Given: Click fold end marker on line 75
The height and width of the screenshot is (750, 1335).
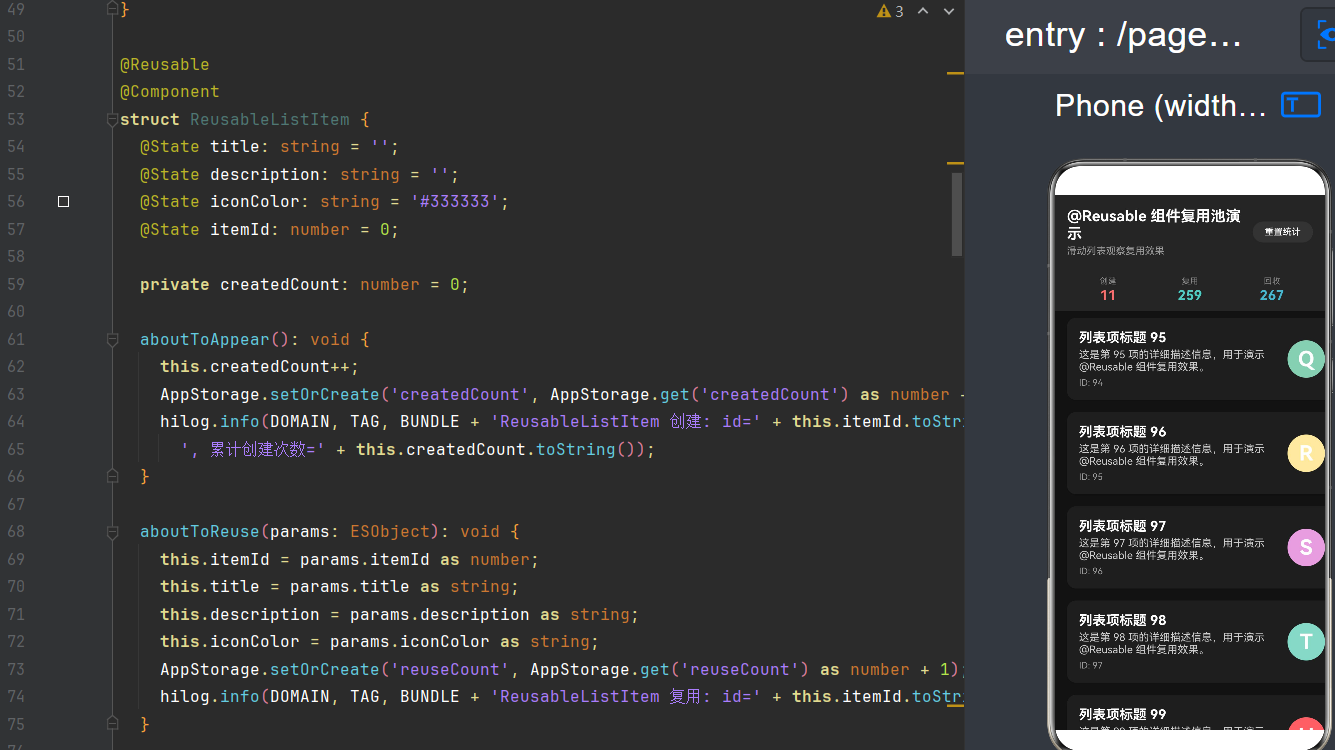Looking at the screenshot, I should click(112, 724).
